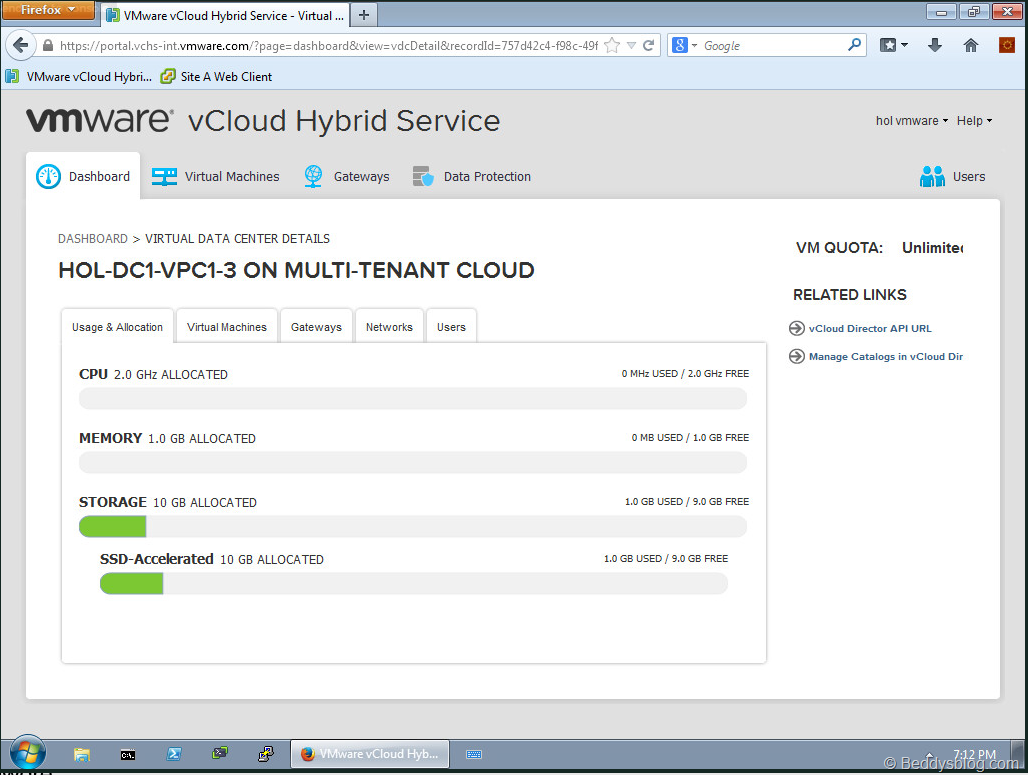Click the '0 MB USED / 1.0 GB FREE' text
Screen dimensions: 1028x775
pos(690,437)
